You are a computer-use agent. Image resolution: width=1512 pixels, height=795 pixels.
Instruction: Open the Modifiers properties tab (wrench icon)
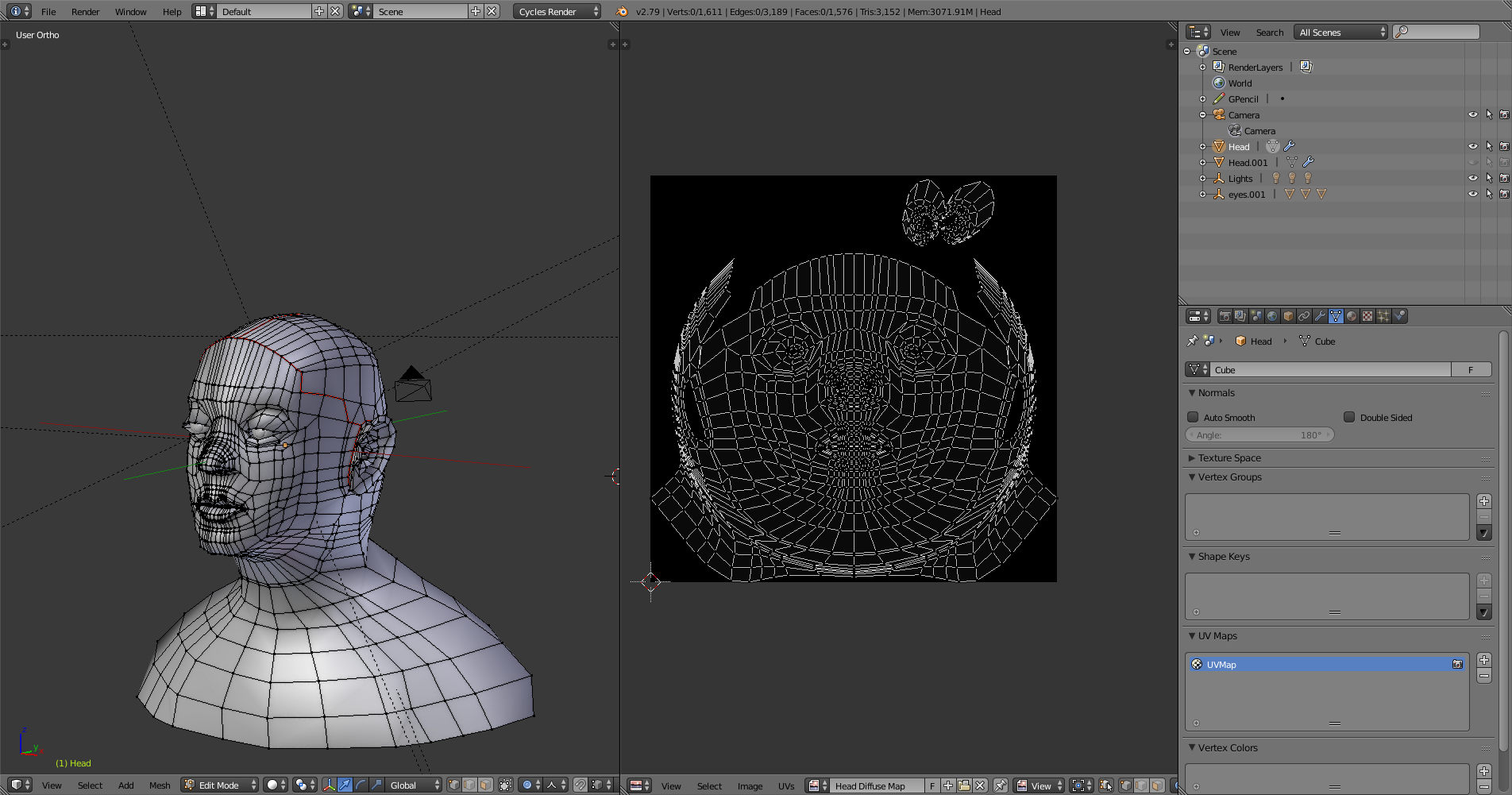pos(1320,316)
